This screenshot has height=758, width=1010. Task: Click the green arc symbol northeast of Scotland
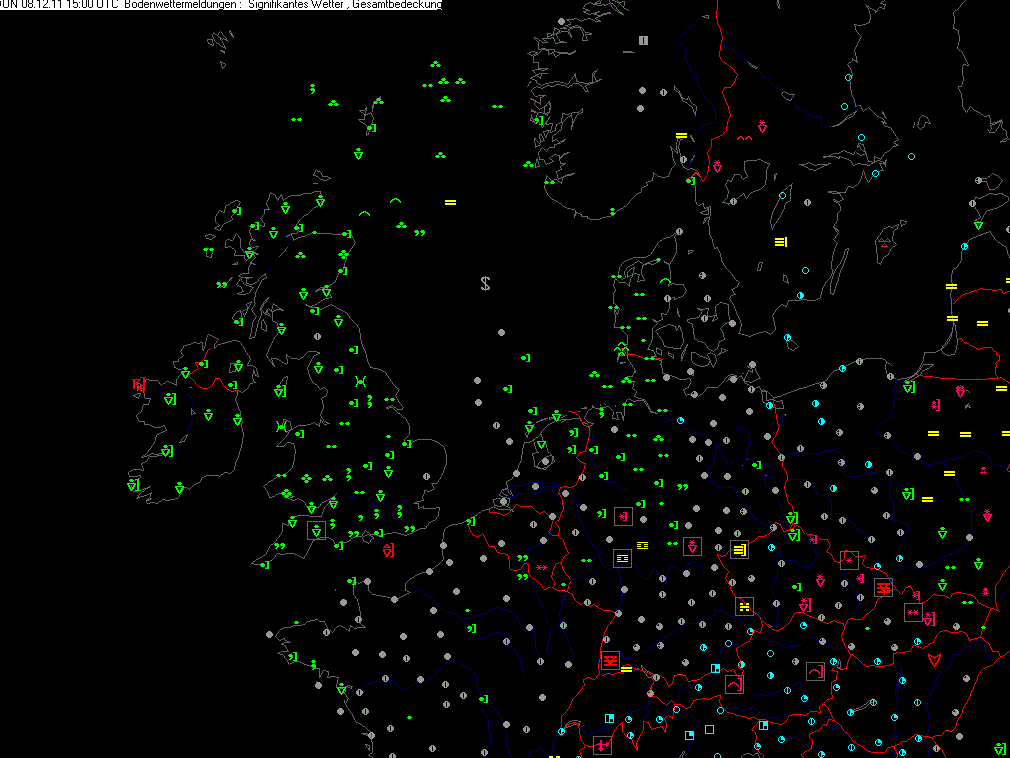395,201
